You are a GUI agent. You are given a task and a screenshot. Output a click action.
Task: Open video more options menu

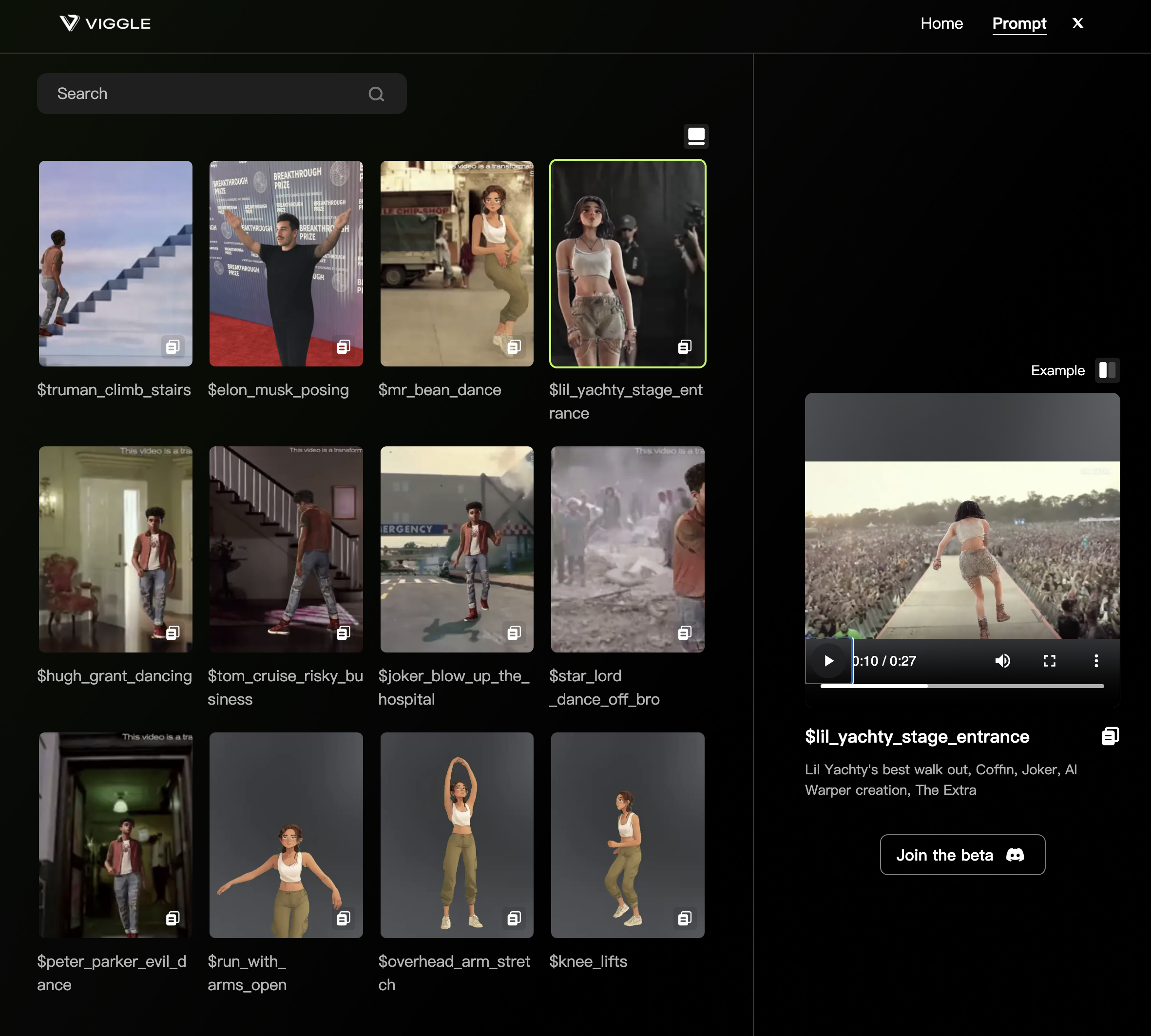click(1096, 661)
